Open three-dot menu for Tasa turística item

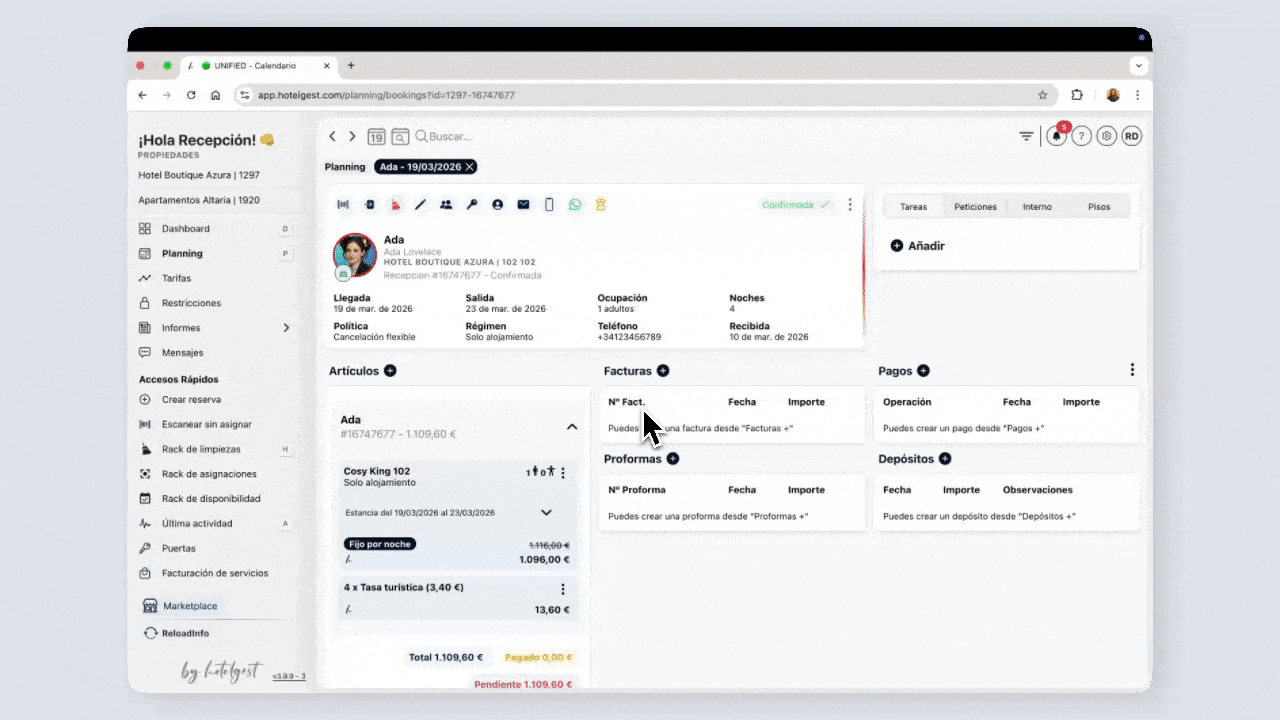[563, 589]
